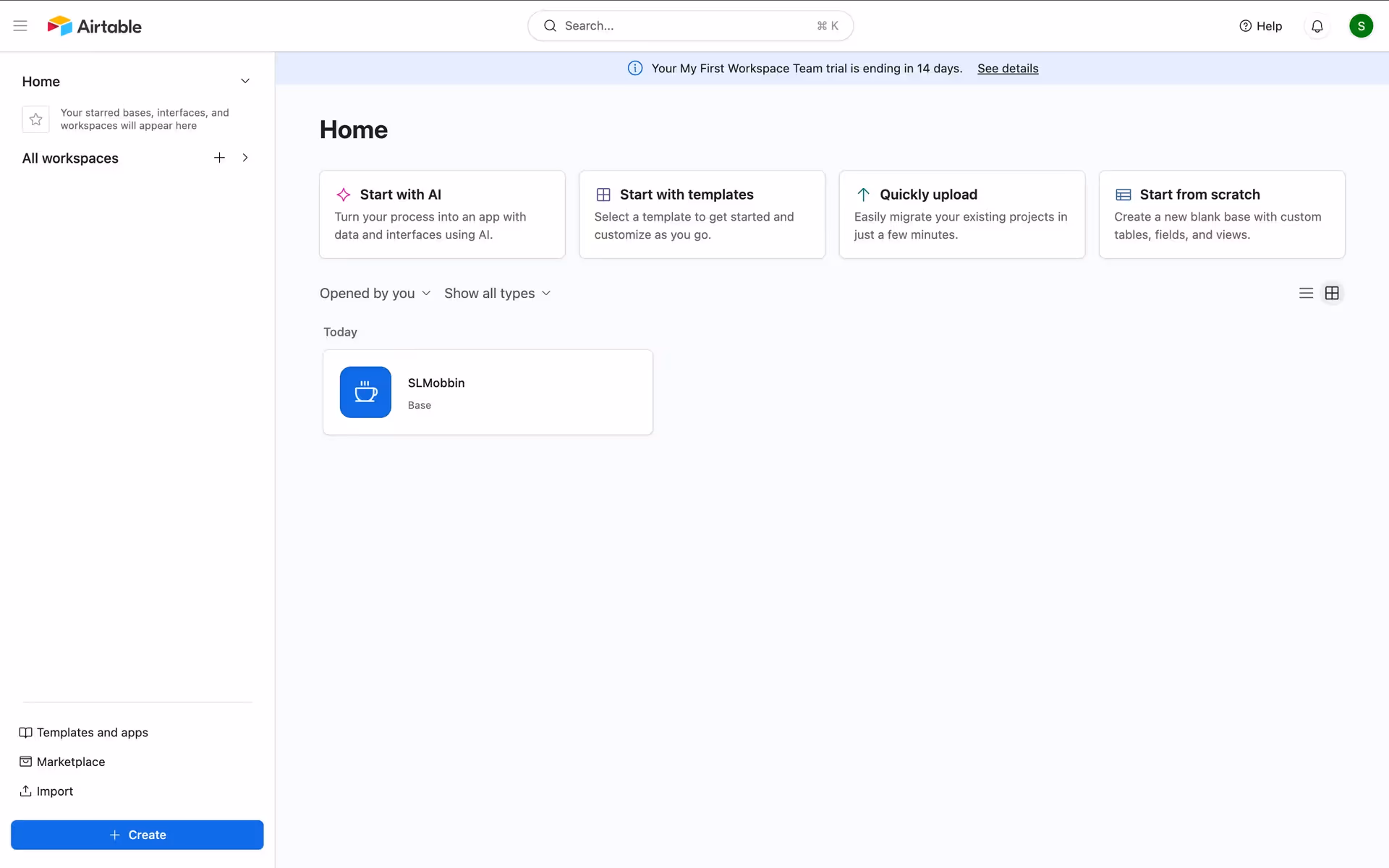Open the hamburger sidebar menu icon
The width and height of the screenshot is (1389, 868).
point(20,26)
